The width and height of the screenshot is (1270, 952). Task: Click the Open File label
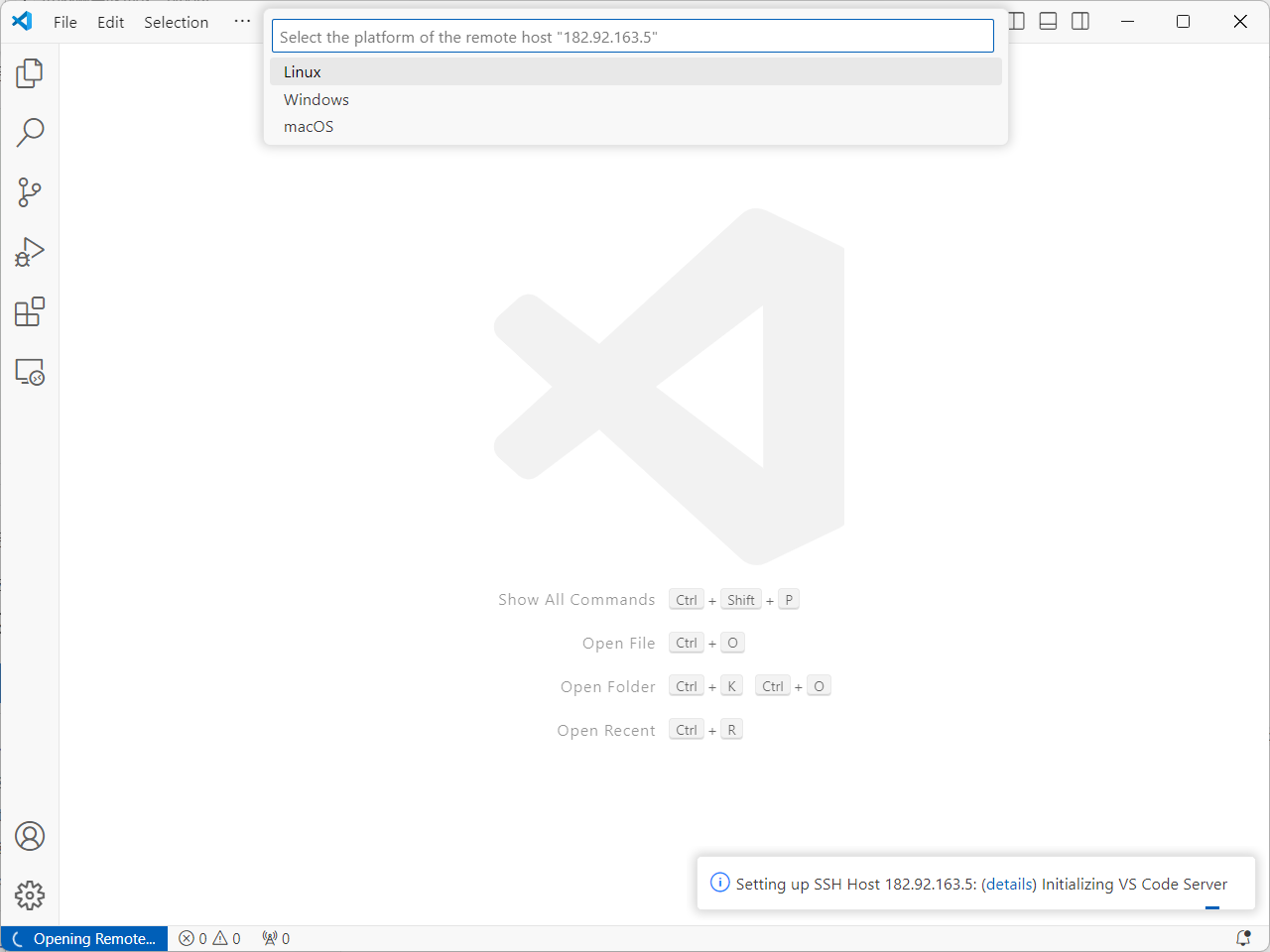(619, 644)
